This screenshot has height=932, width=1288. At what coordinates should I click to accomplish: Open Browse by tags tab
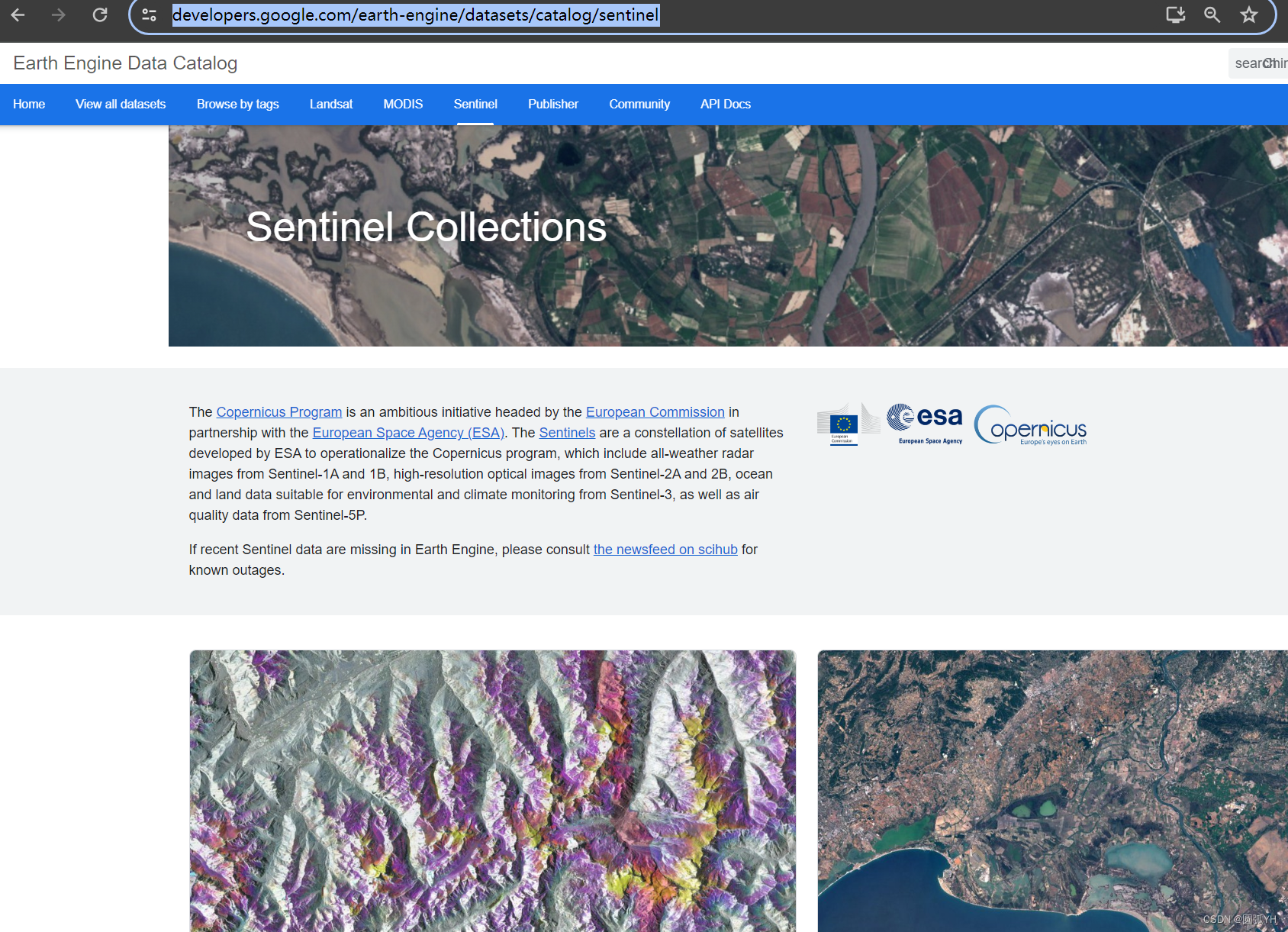click(238, 104)
